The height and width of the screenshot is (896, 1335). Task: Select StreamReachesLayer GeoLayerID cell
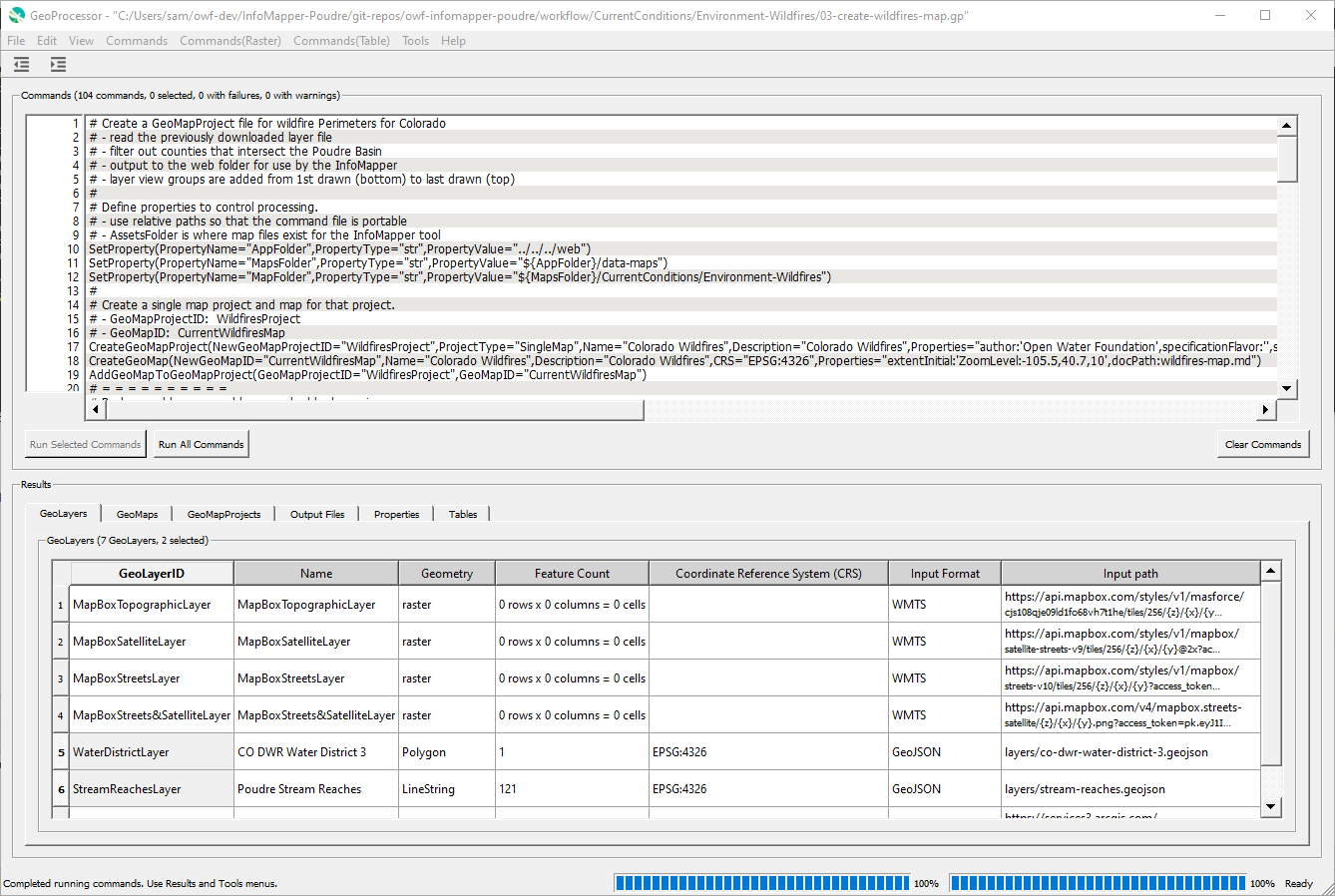coord(152,788)
